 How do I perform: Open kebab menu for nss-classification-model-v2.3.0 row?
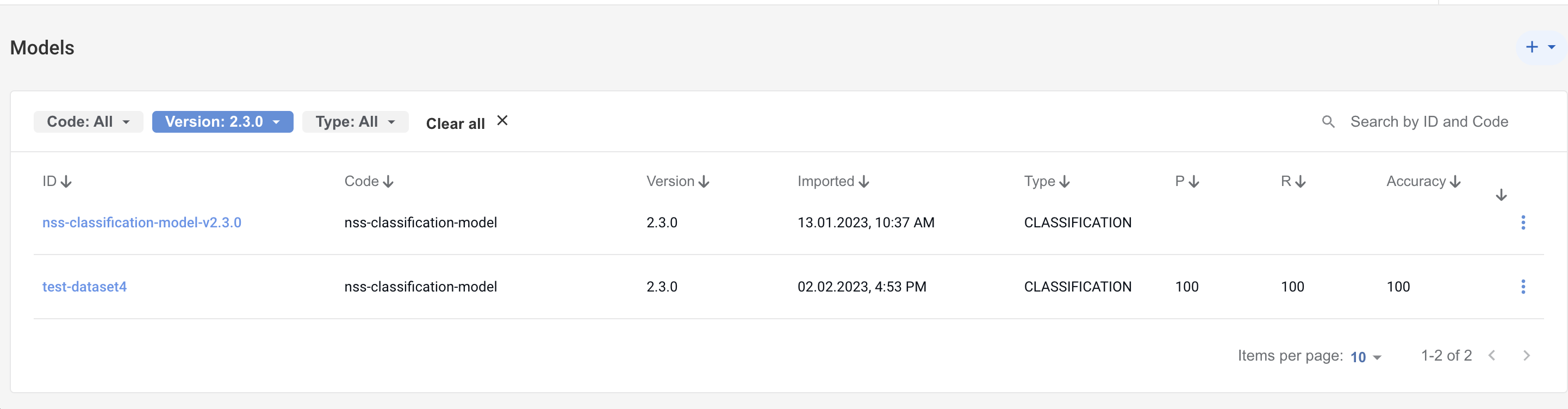click(x=1523, y=223)
